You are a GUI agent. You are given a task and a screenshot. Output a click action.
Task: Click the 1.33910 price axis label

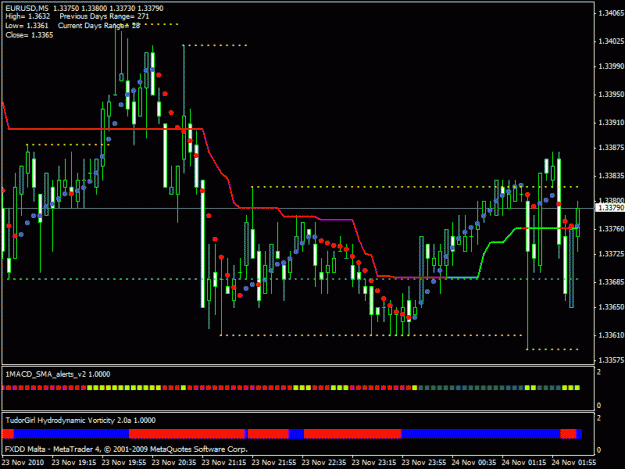pyautogui.click(x=611, y=122)
